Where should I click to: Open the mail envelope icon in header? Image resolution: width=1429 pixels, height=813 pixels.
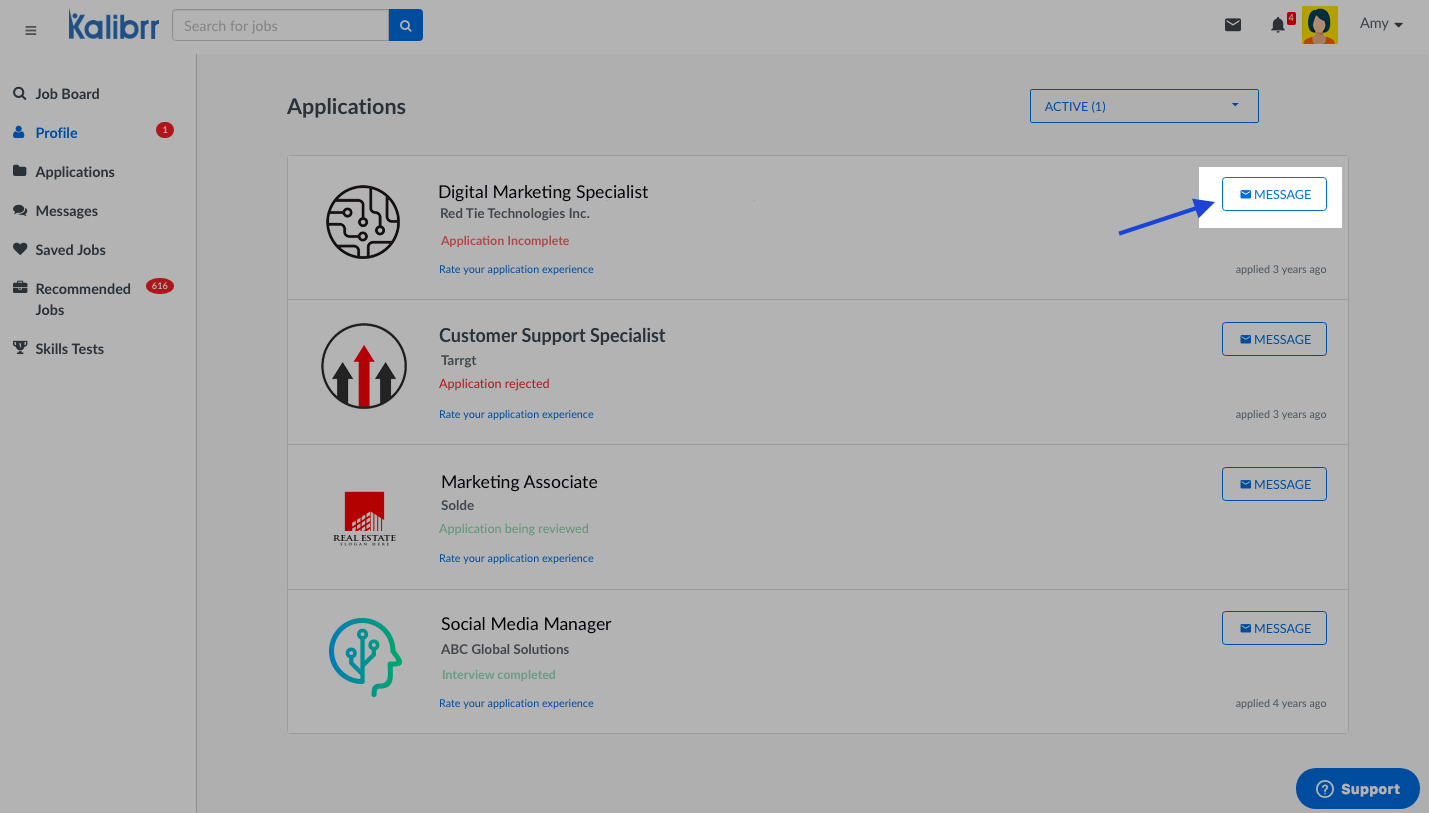click(x=1233, y=25)
